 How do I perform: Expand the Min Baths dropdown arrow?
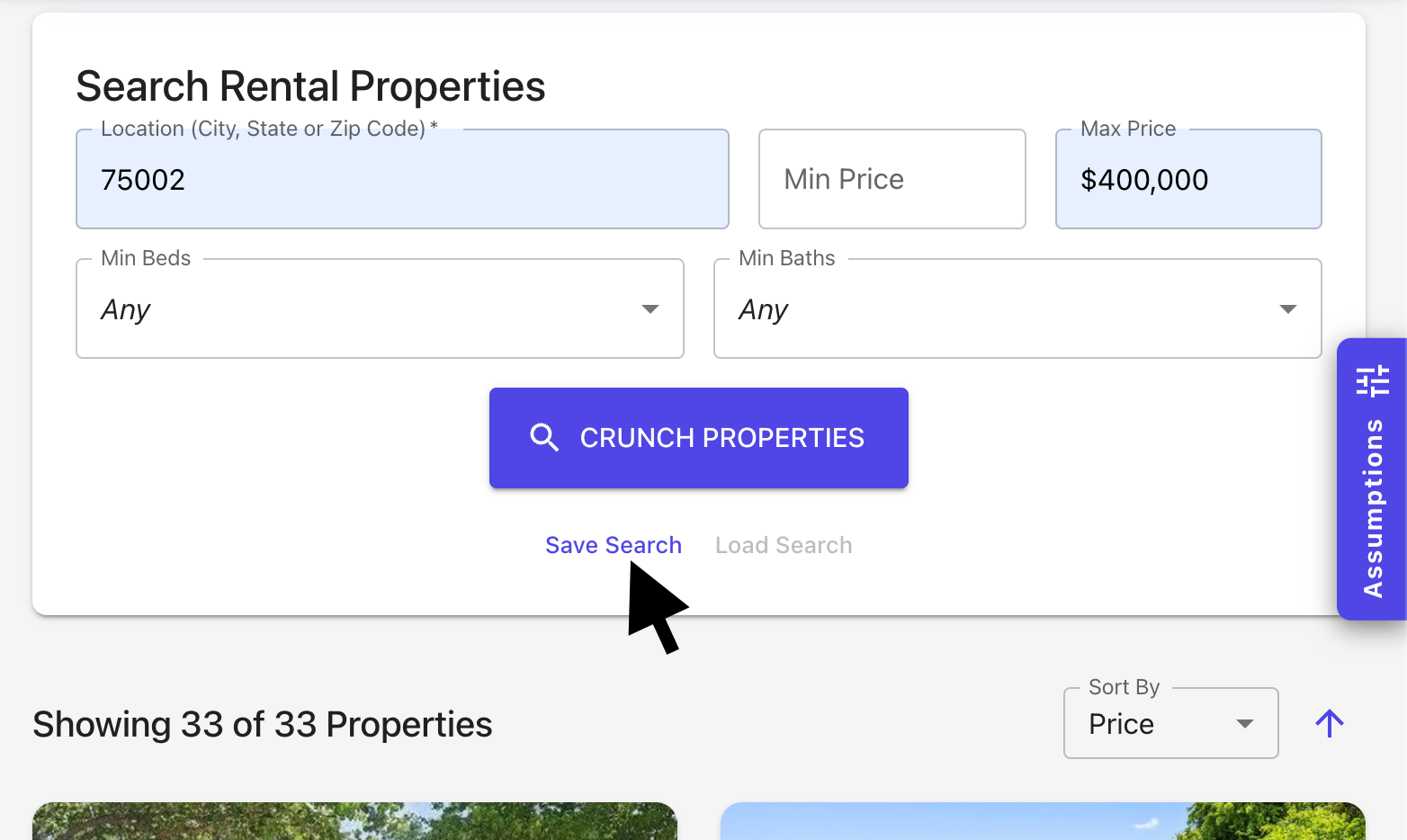tap(1287, 309)
